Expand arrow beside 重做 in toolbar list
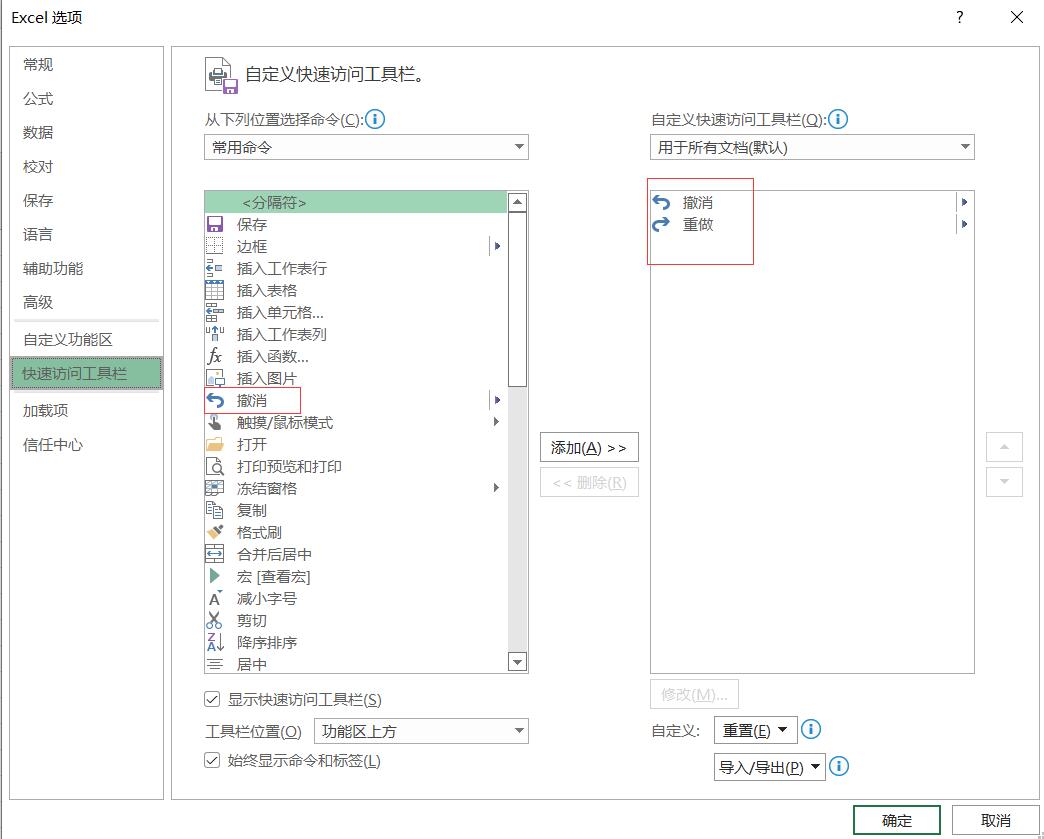This screenshot has height=839, width=1044. (964, 224)
